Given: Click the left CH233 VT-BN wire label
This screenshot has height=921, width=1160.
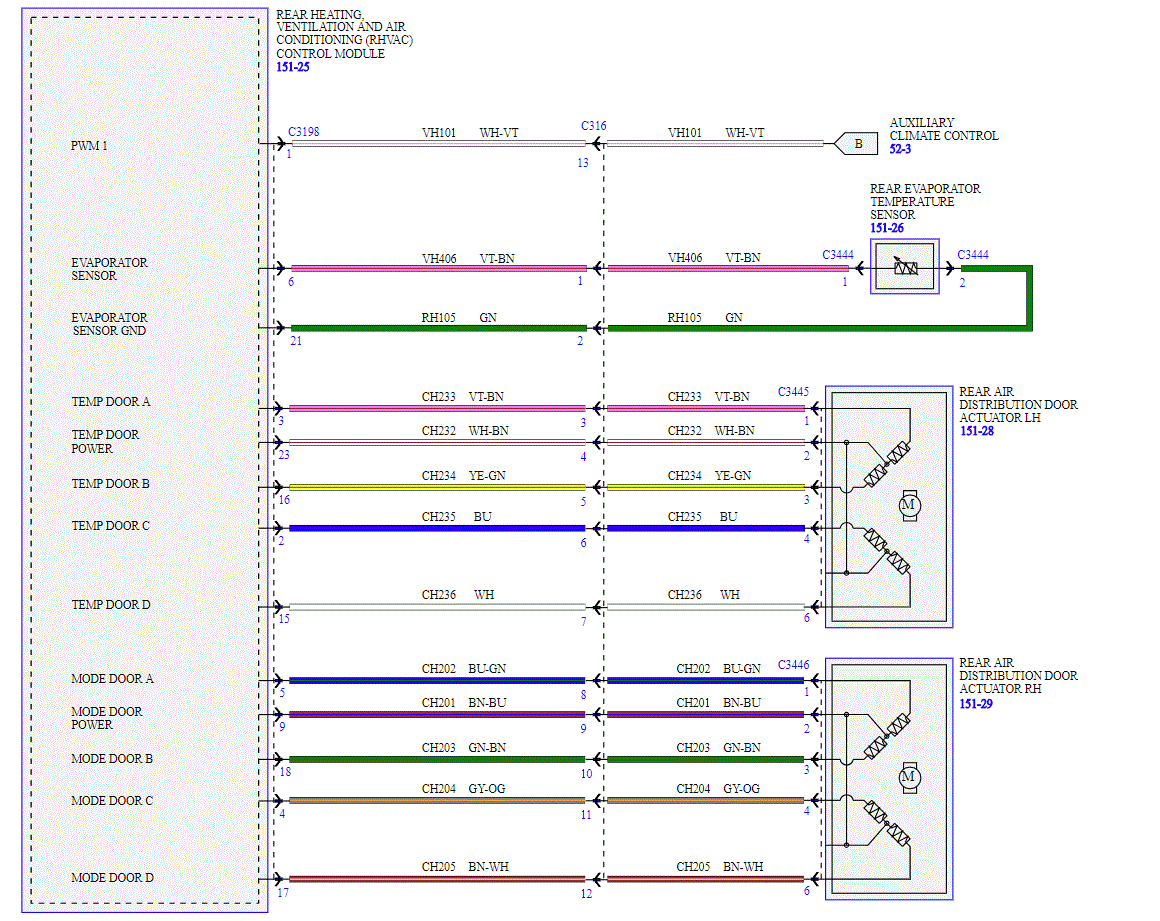Looking at the screenshot, I should 462,397.
